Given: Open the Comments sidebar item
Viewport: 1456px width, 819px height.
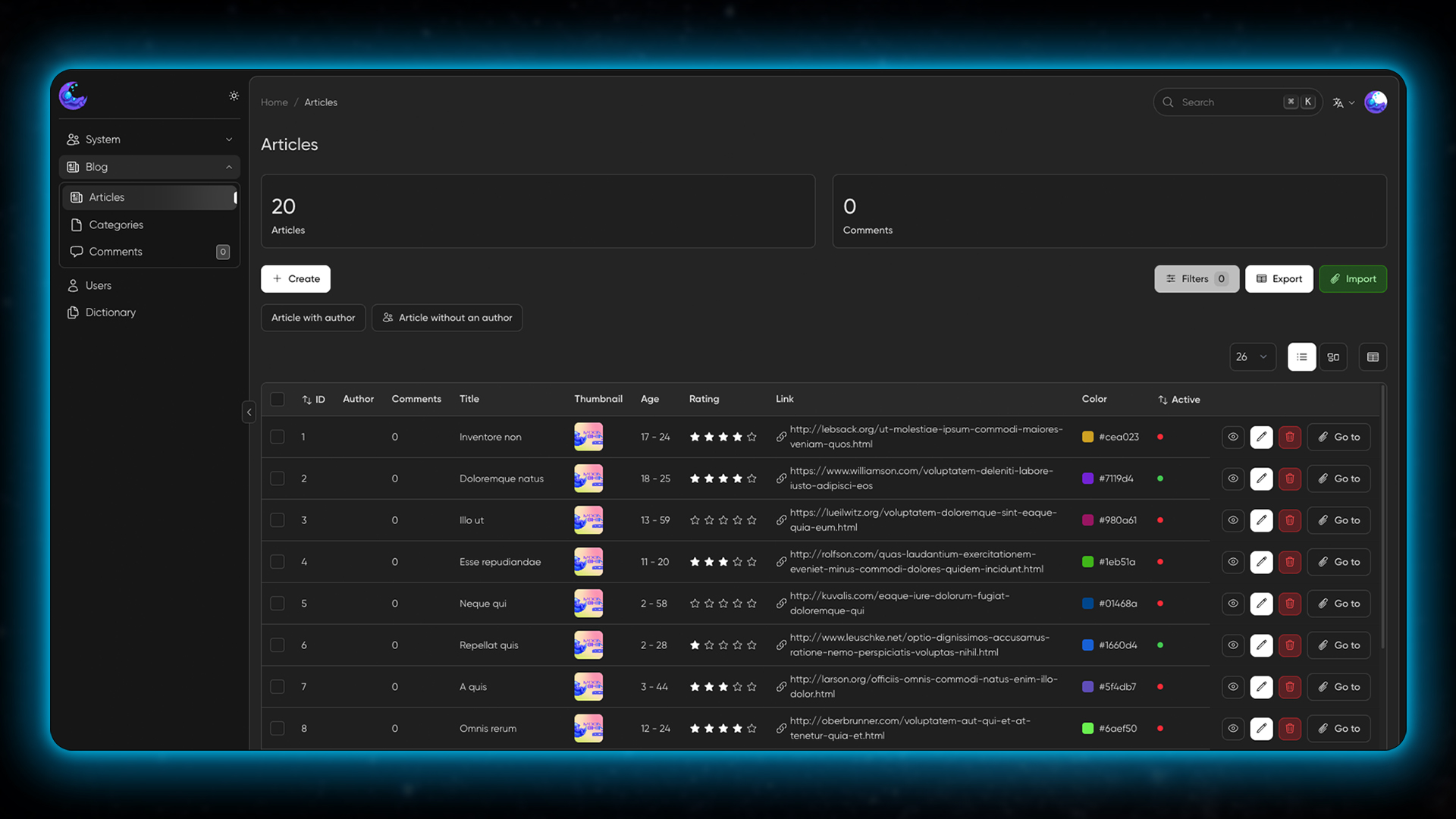Looking at the screenshot, I should click(x=149, y=252).
